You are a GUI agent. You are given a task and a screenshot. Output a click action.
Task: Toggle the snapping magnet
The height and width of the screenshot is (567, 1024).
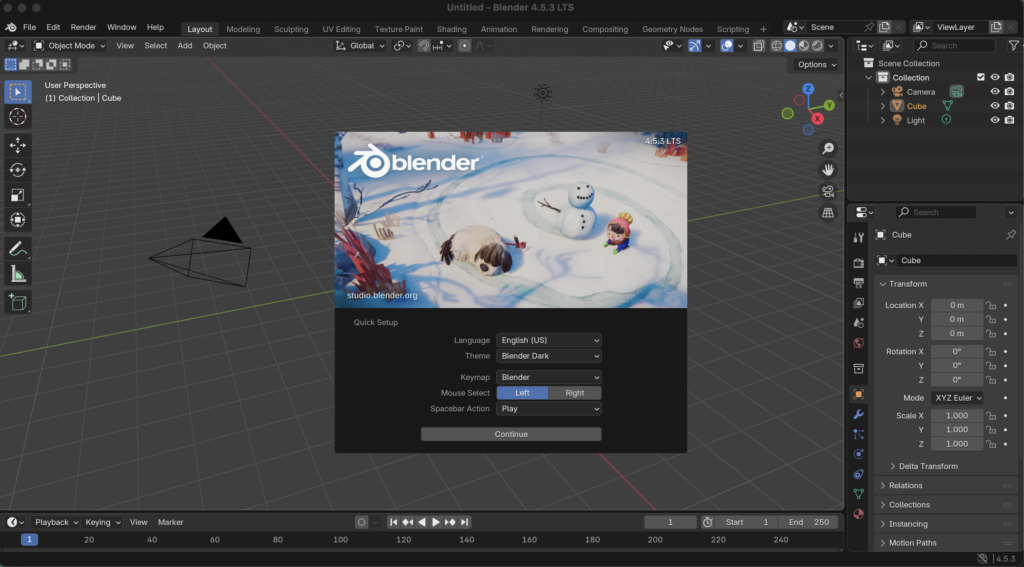[x=424, y=46]
